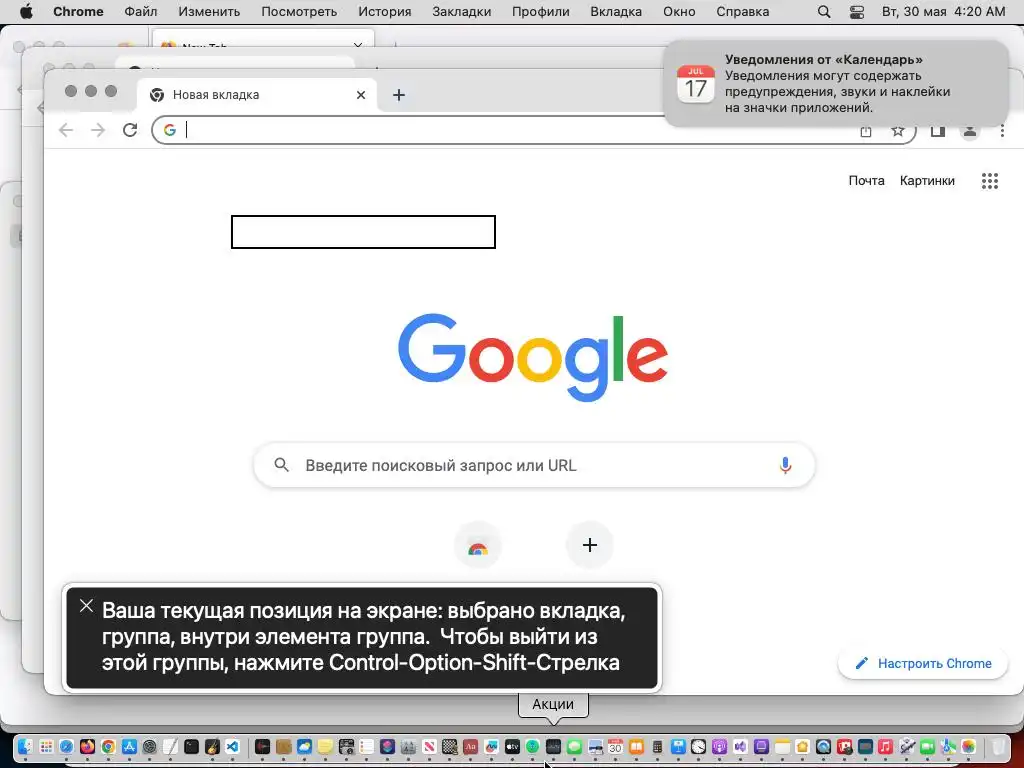Open News from the Dock
1024x768 pixels.
tap(429, 746)
